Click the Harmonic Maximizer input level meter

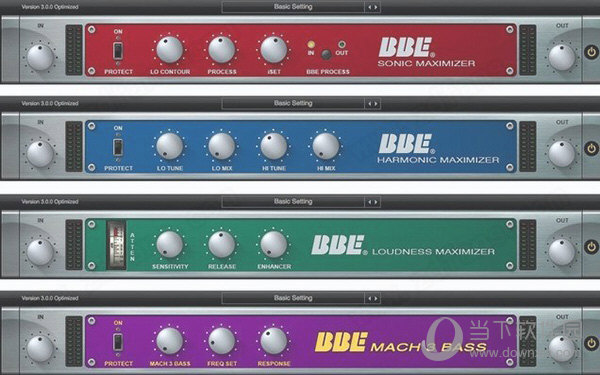click(74, 146)
